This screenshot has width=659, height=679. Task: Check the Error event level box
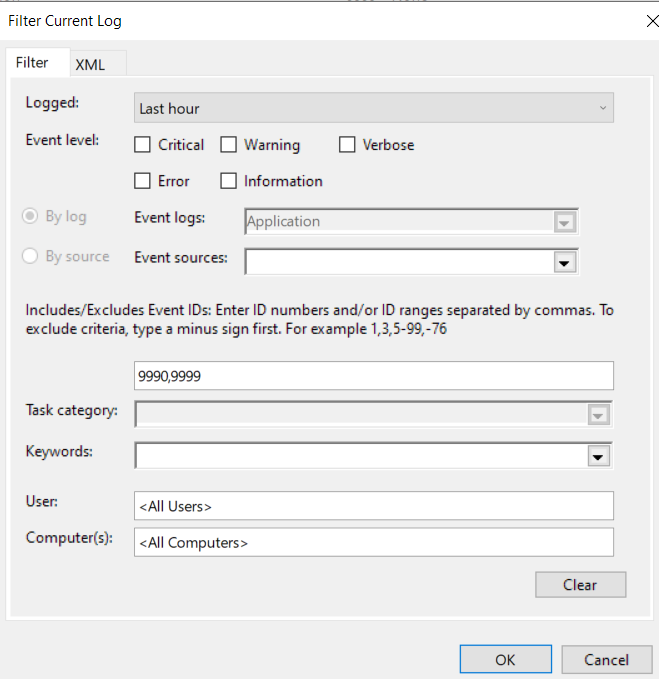click(x=142, y=181)
